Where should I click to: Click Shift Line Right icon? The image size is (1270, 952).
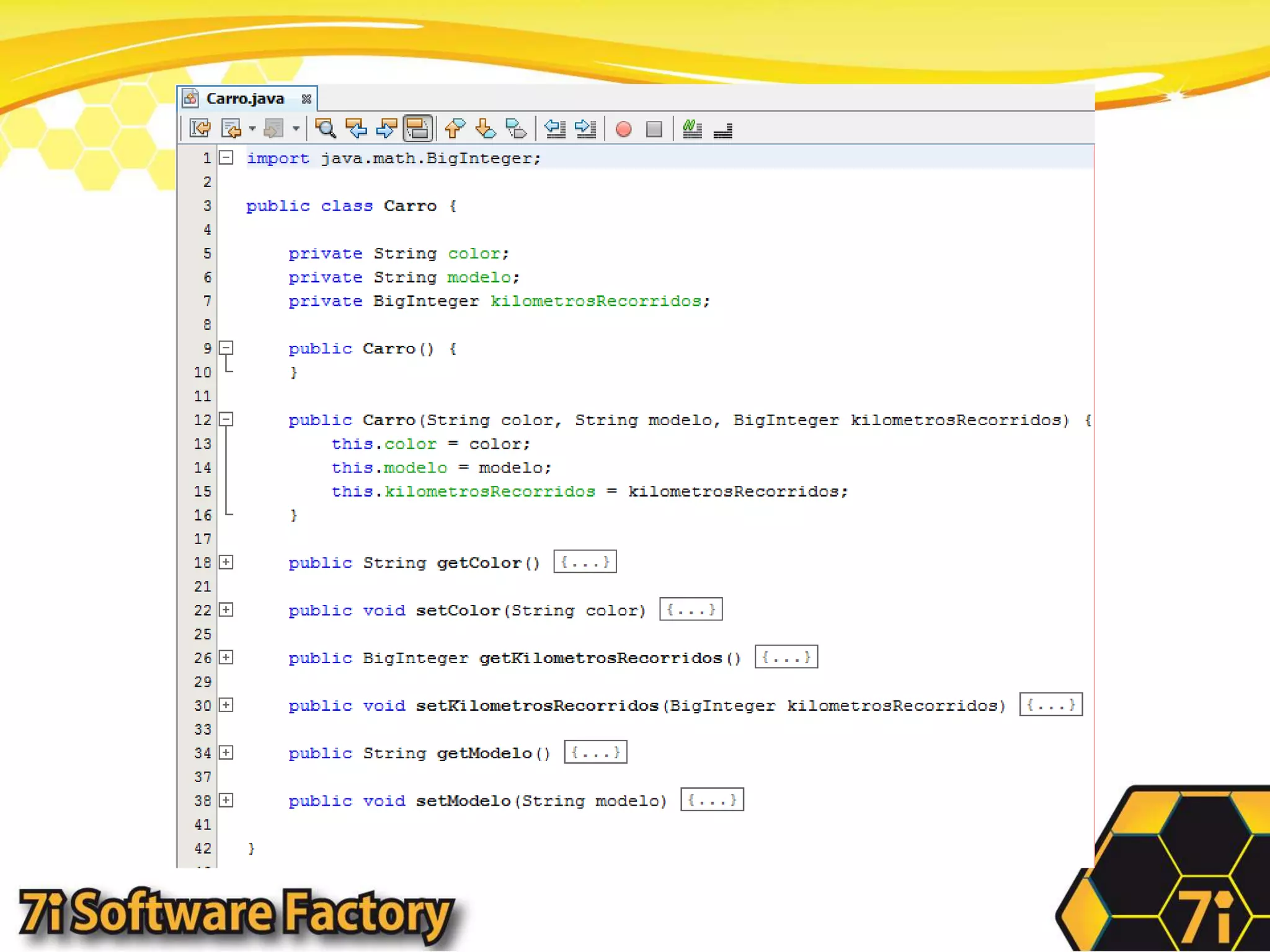585,129
